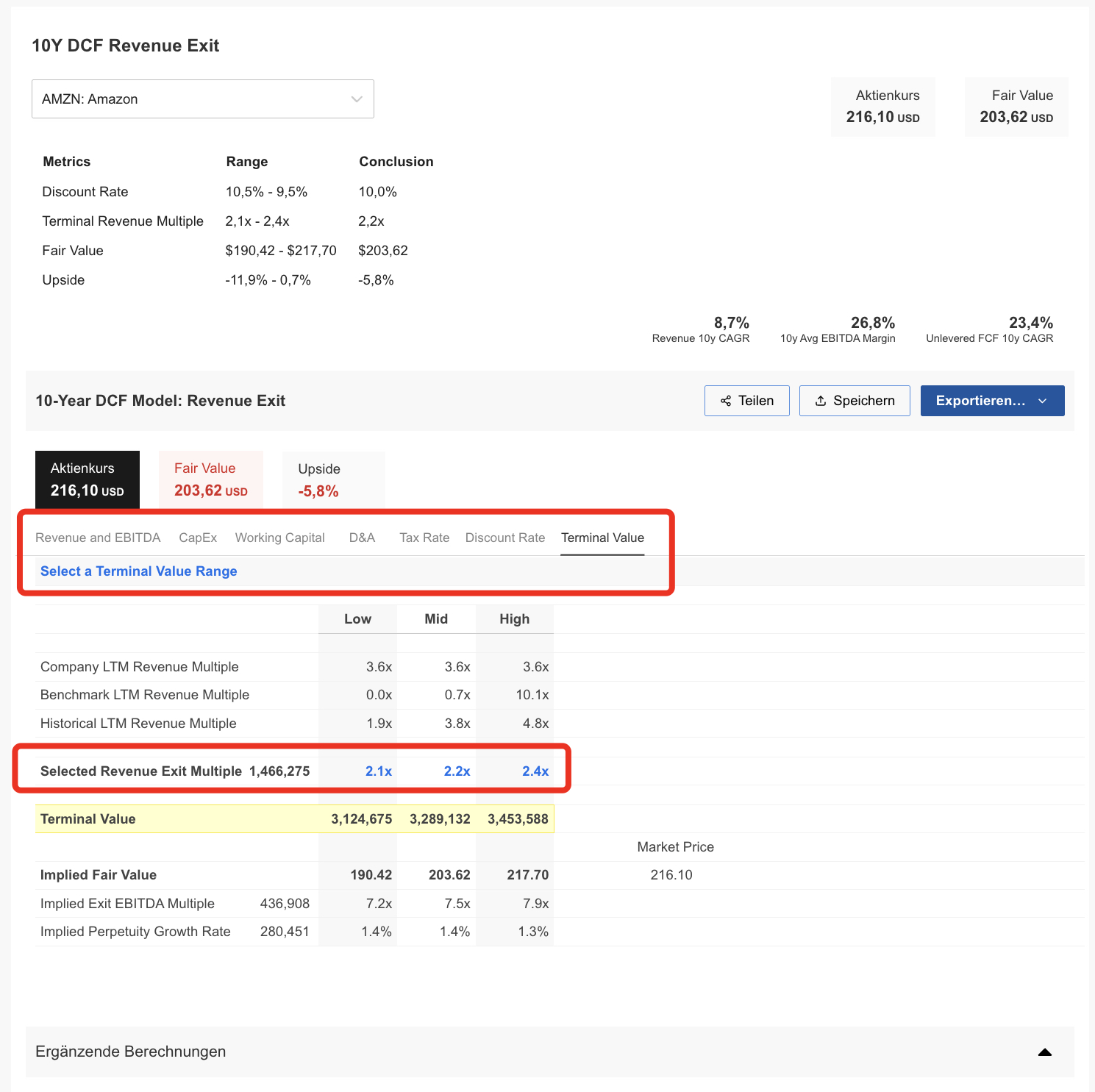
Task: Click the Mid column header
Action: [436, 619]
